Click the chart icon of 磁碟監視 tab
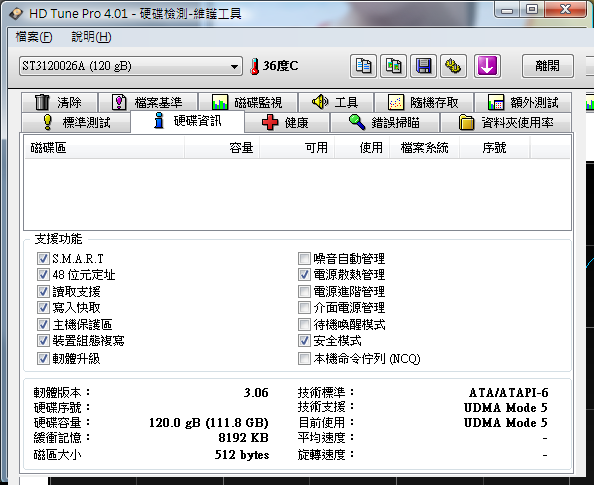594x486 pixels. 220,102
